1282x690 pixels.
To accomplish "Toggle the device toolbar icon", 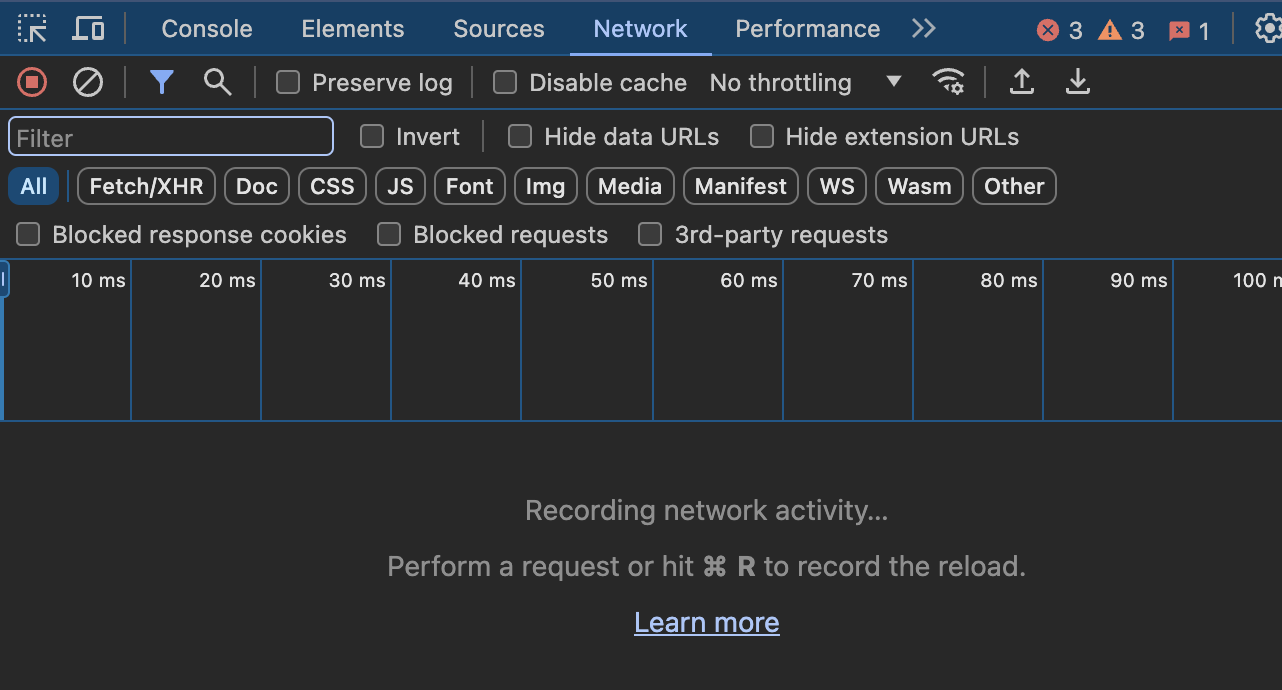I will 89,29.
